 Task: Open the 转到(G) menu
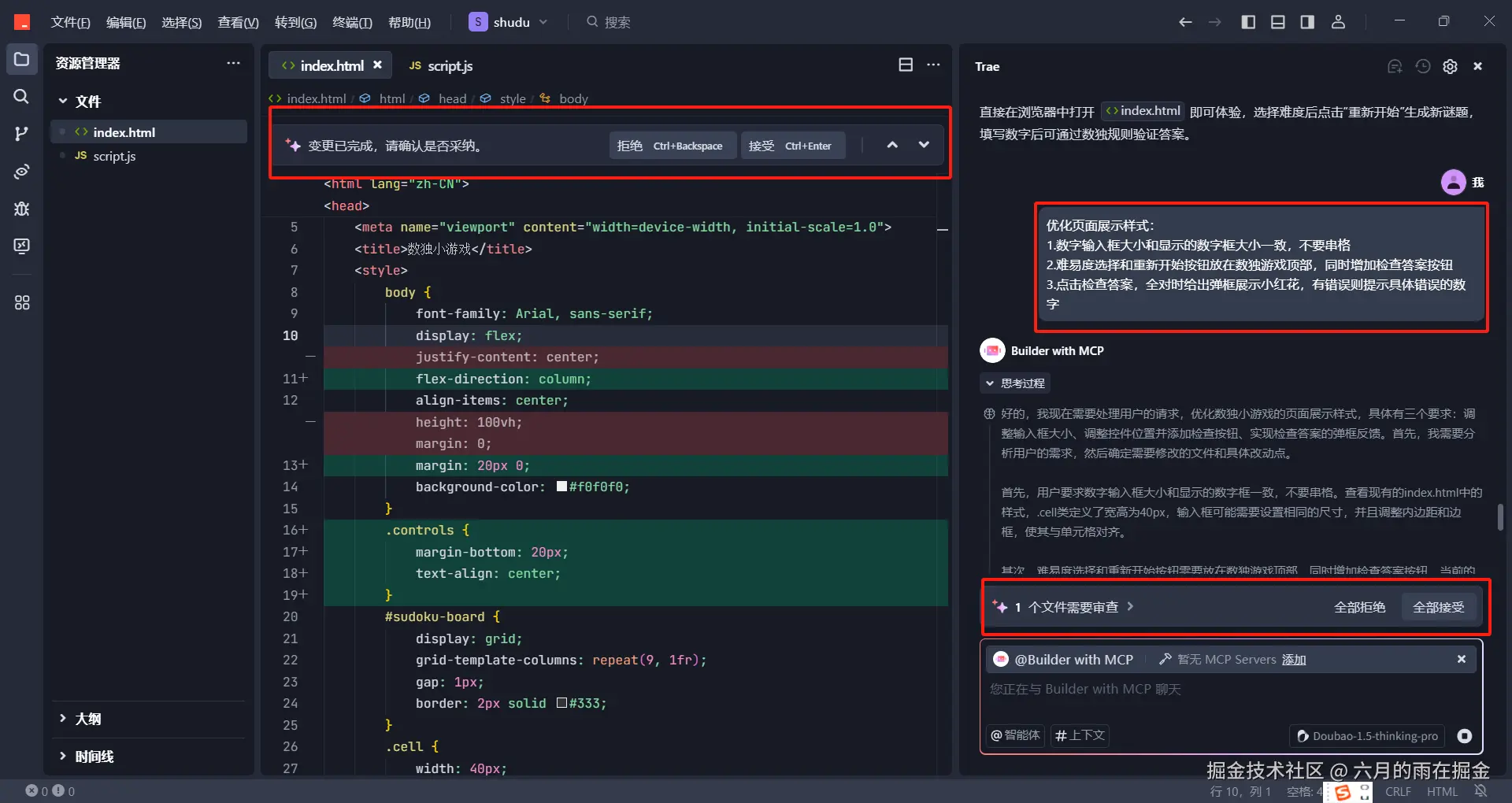[x=295, y=22]
